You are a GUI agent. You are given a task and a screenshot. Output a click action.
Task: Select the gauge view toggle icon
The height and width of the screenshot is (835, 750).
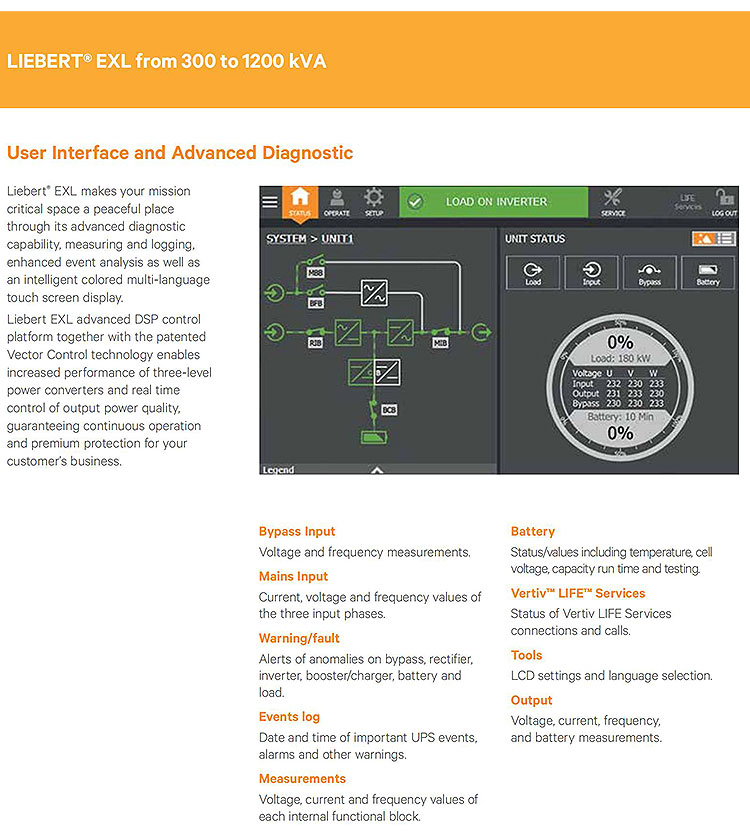703,239
